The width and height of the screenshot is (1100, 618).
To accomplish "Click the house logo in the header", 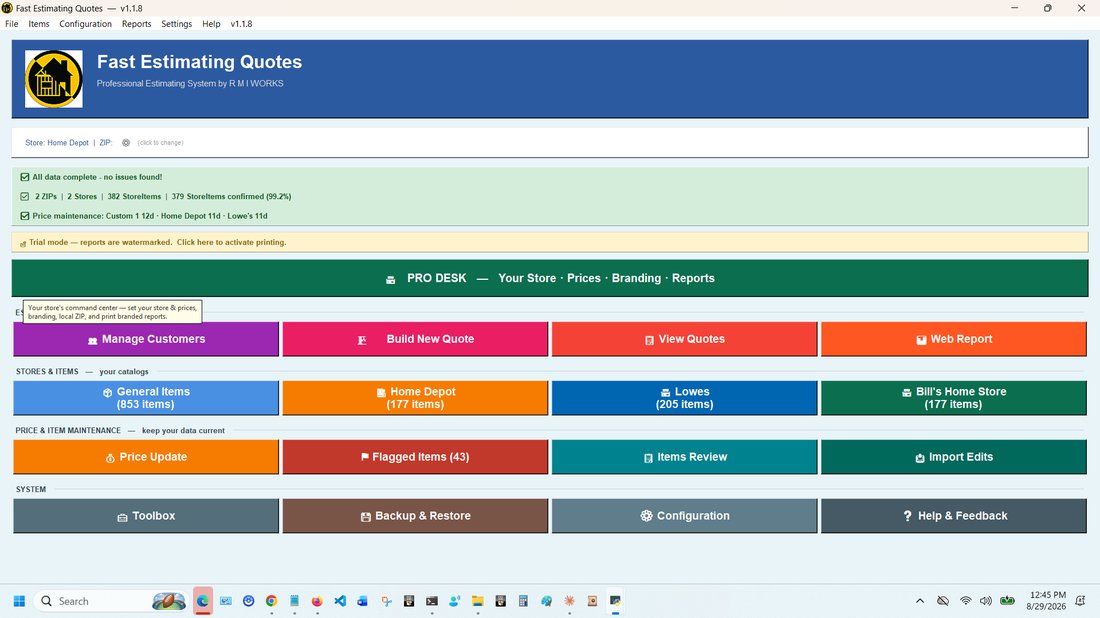I will coord(54,79).
